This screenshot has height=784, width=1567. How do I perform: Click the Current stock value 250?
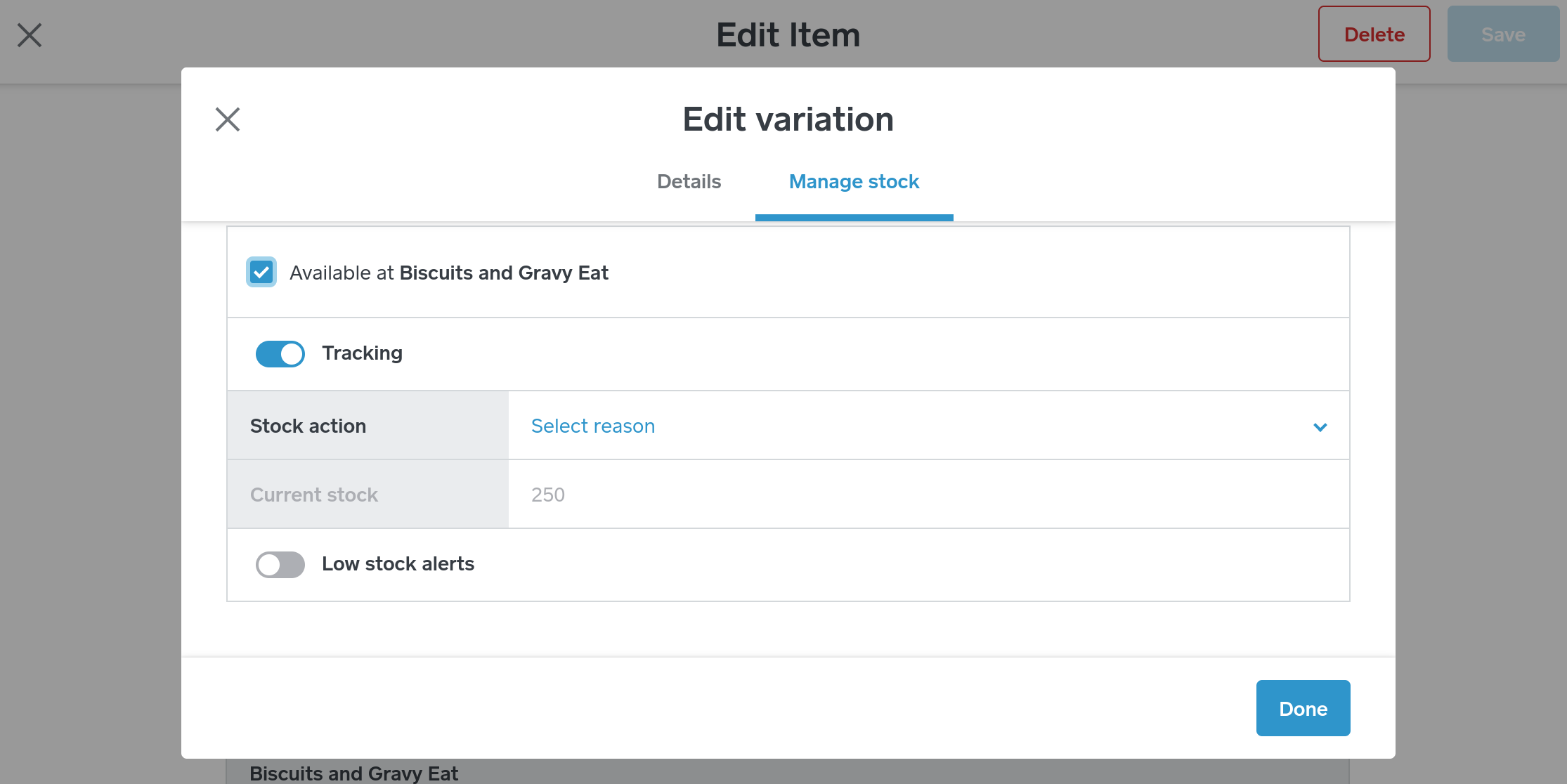point(548,495)
